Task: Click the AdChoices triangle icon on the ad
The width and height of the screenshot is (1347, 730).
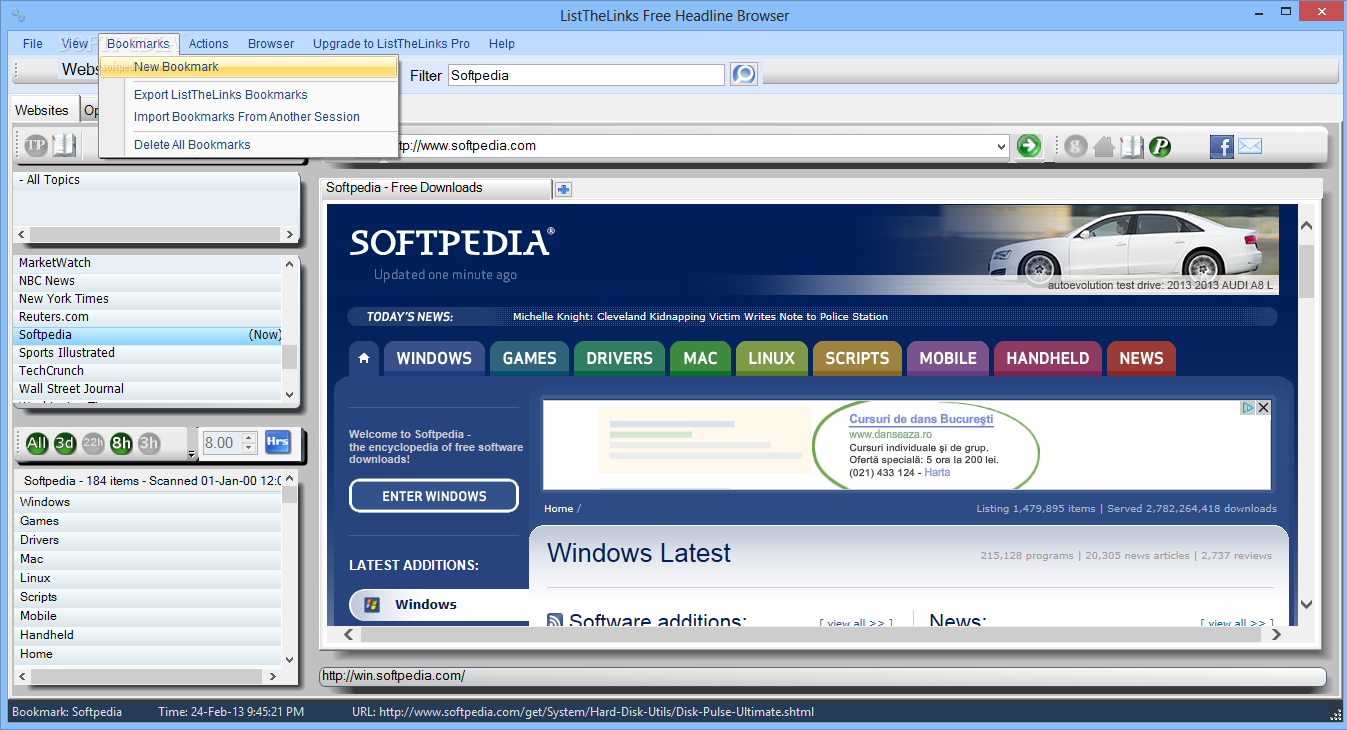Action: (1248, 407)
